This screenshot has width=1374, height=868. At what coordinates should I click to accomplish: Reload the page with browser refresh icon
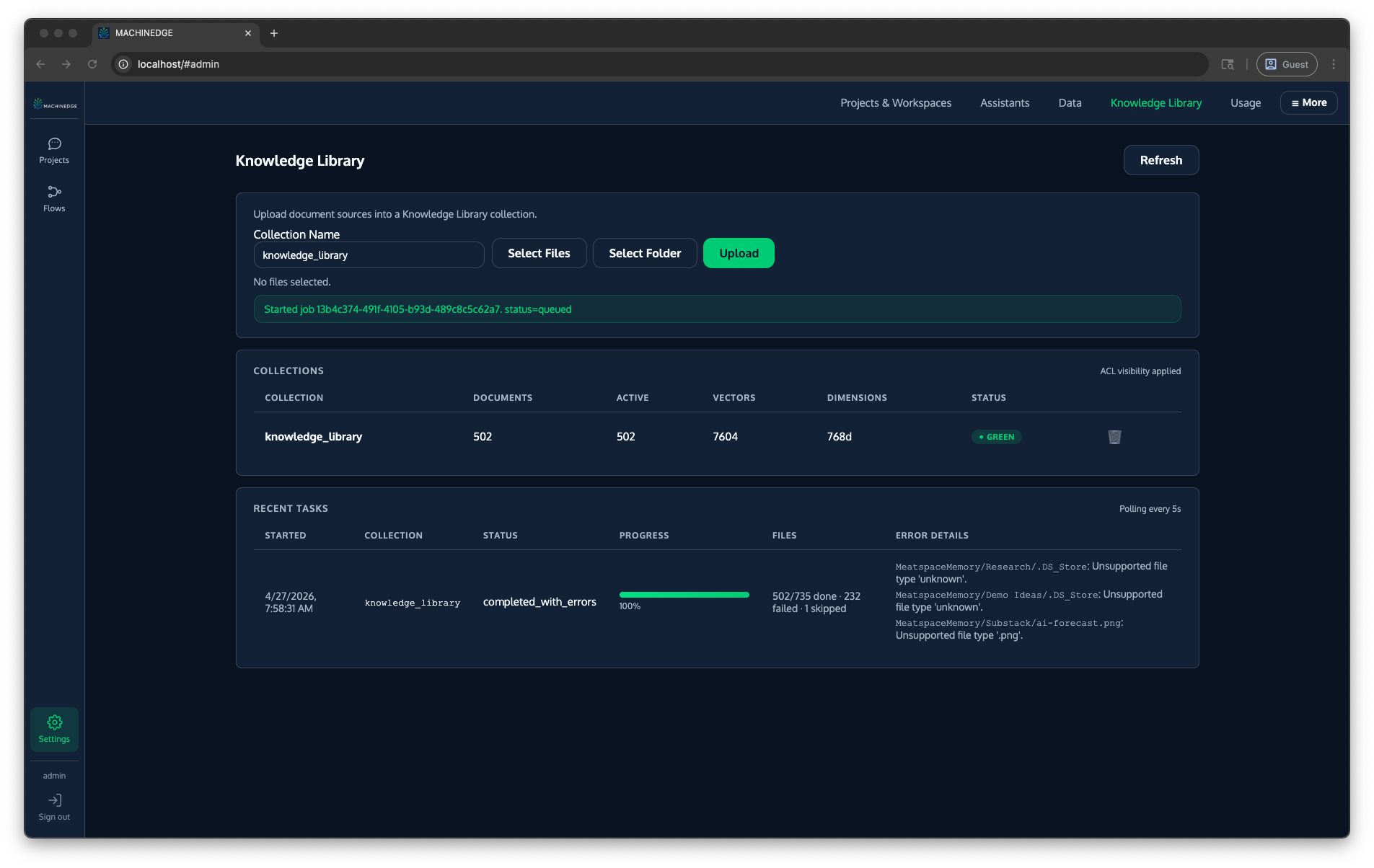pyautogui.click(x=92, y=64)
